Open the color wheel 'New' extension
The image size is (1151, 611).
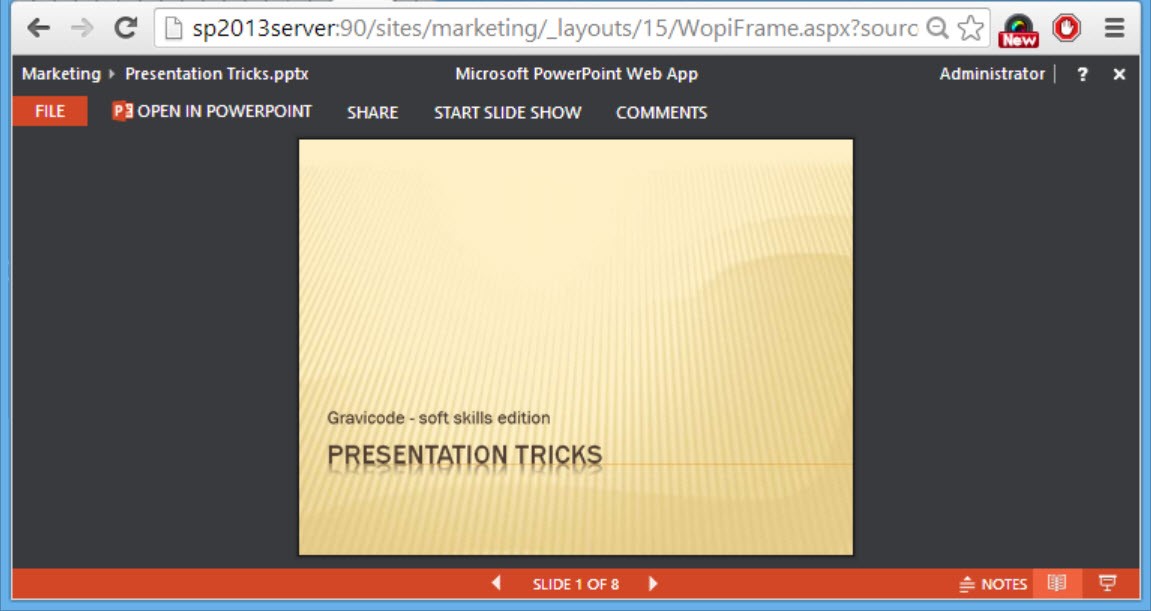(1019, 30)
